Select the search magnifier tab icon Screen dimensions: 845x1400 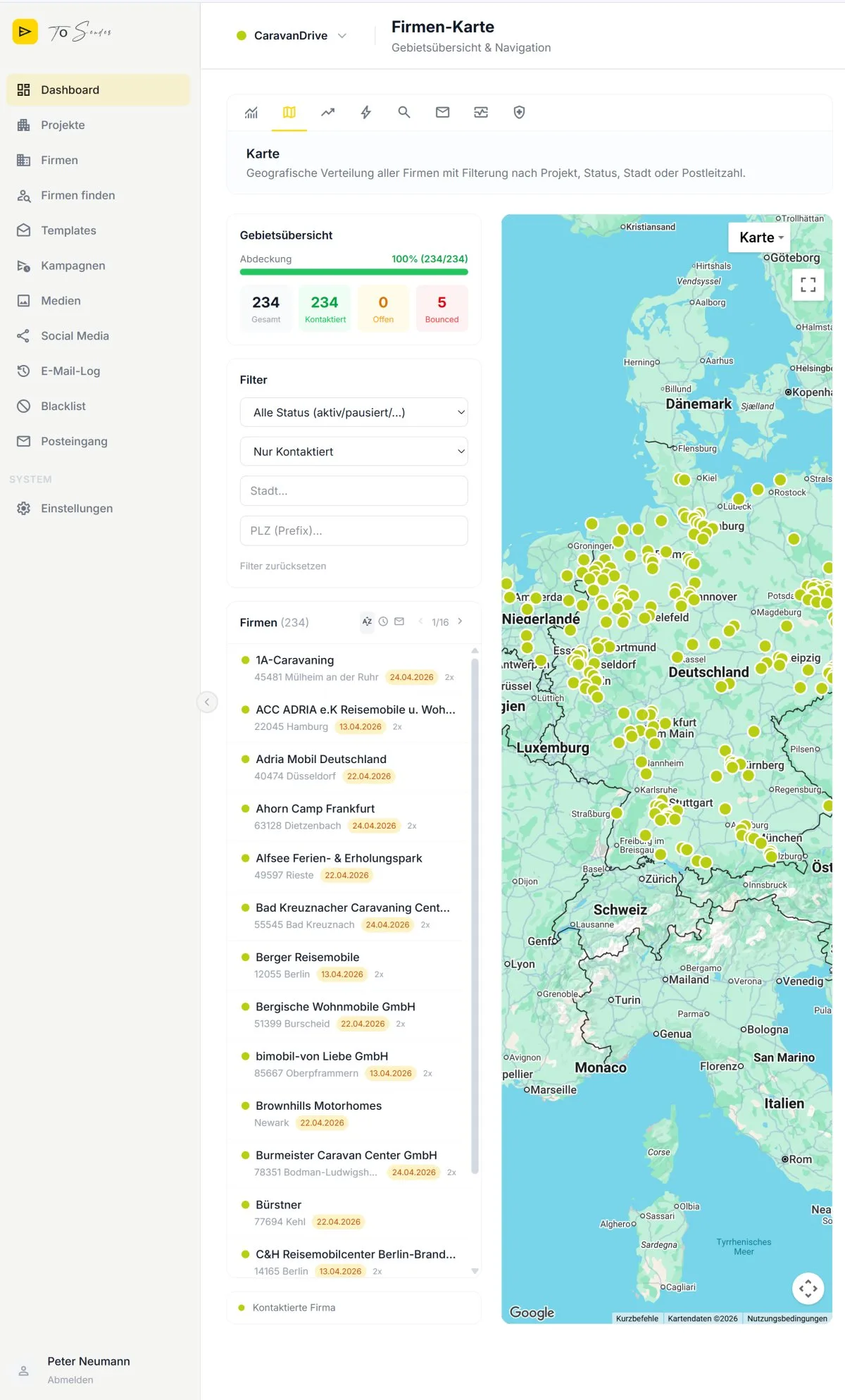point(404,112)
